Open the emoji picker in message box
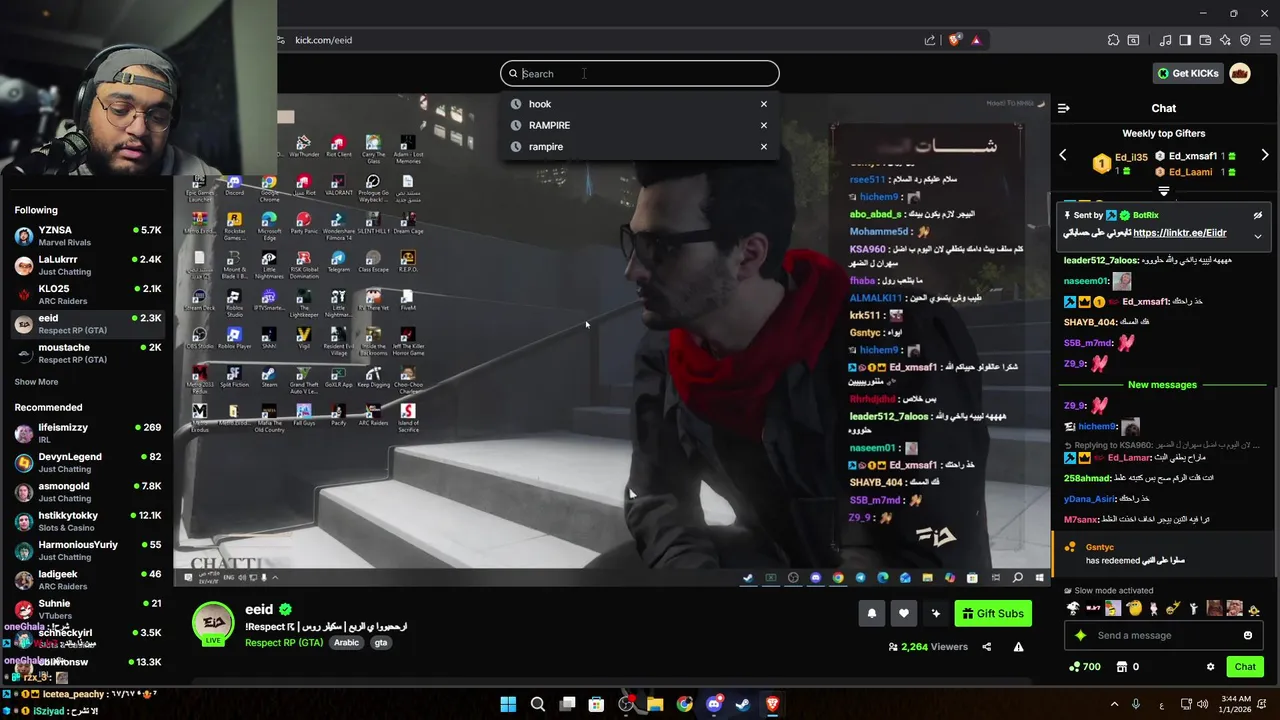Screen dimensions: 1280x720 1247,635
